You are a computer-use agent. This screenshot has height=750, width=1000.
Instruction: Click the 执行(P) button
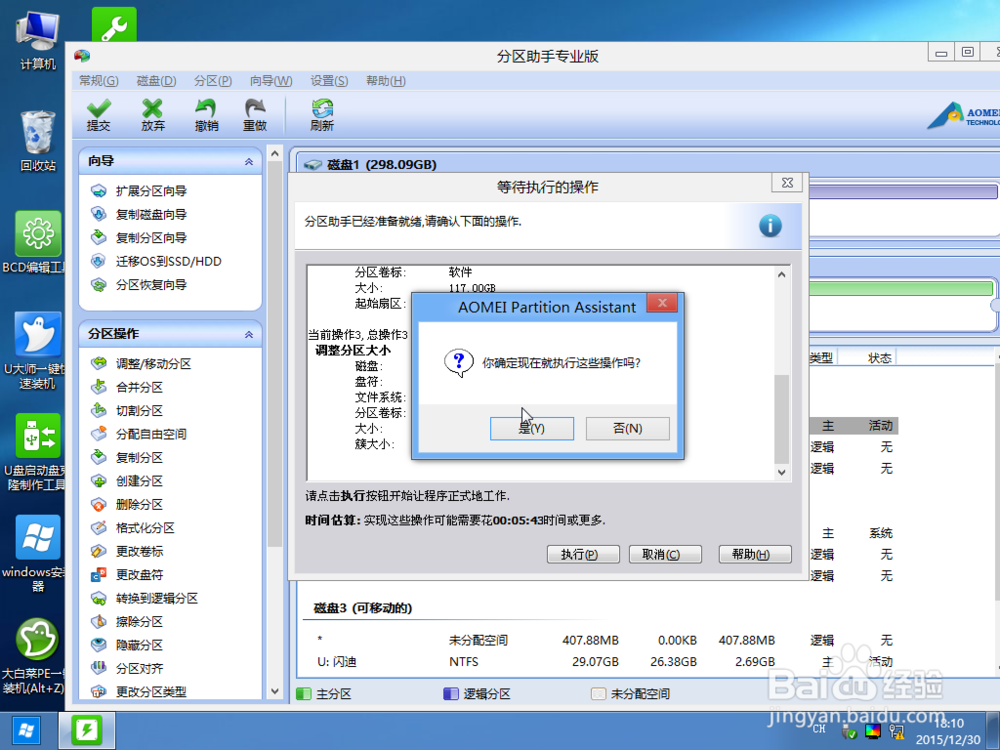click(583, 554)
